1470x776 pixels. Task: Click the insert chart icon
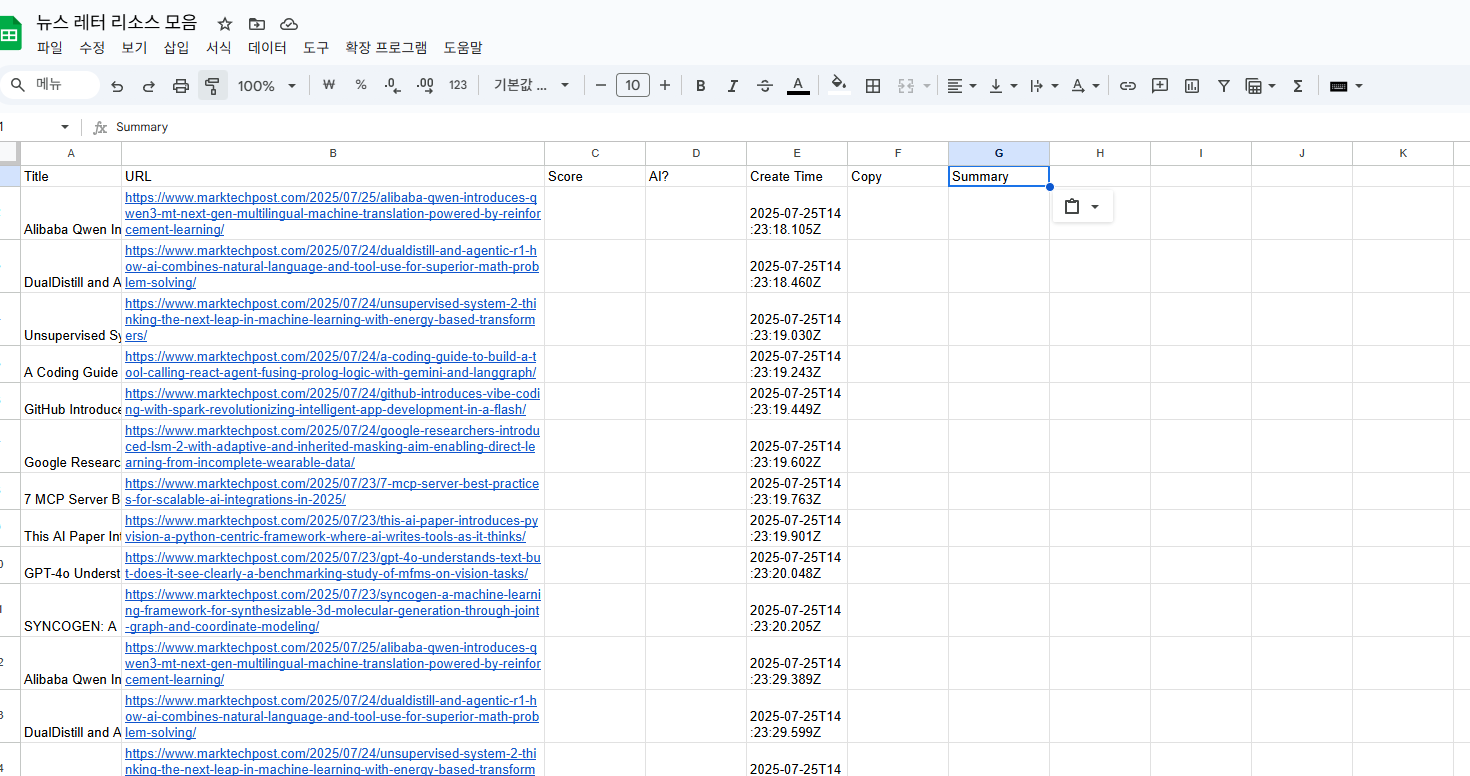pyautogui.click(x=1192, y=86)
